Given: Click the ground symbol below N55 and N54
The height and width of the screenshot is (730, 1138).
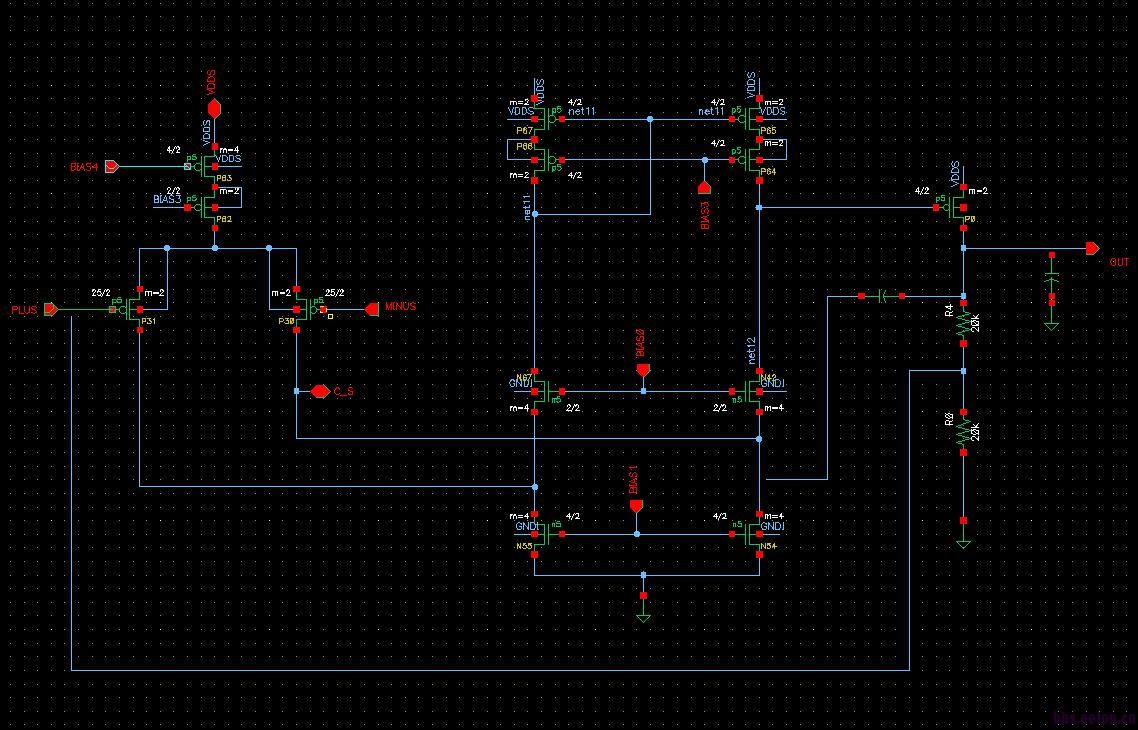Looking at the screenshot, I should tap(643, 617).
